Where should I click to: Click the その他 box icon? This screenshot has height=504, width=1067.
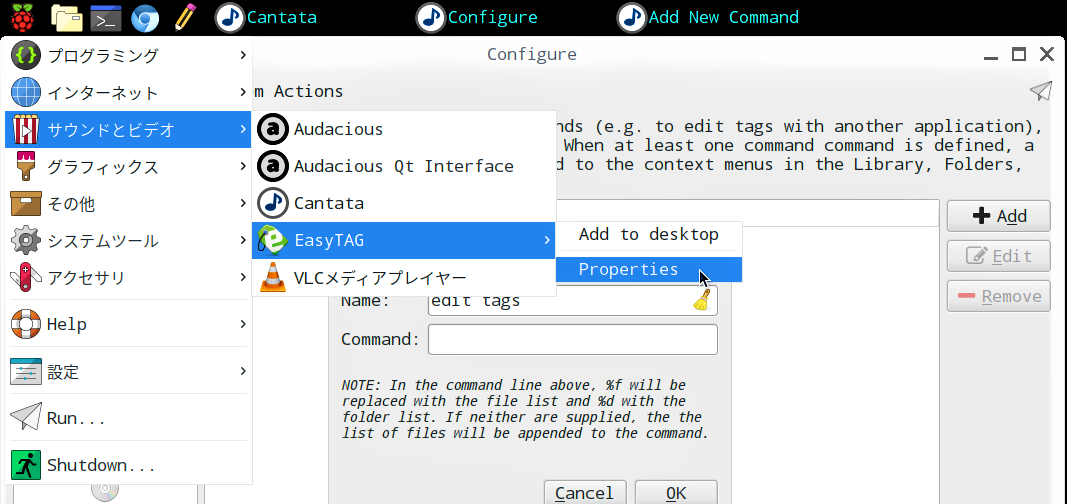pyautogui.click(x=26, y=203)
